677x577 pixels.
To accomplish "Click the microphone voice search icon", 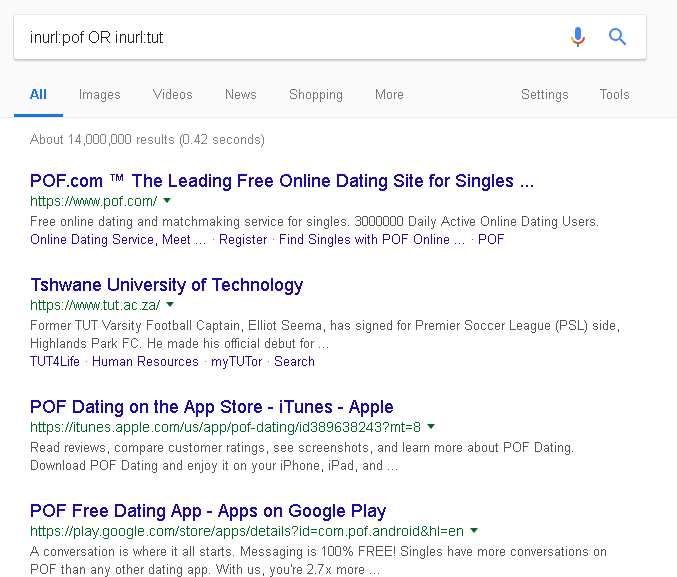I will [x=578, y=37].
